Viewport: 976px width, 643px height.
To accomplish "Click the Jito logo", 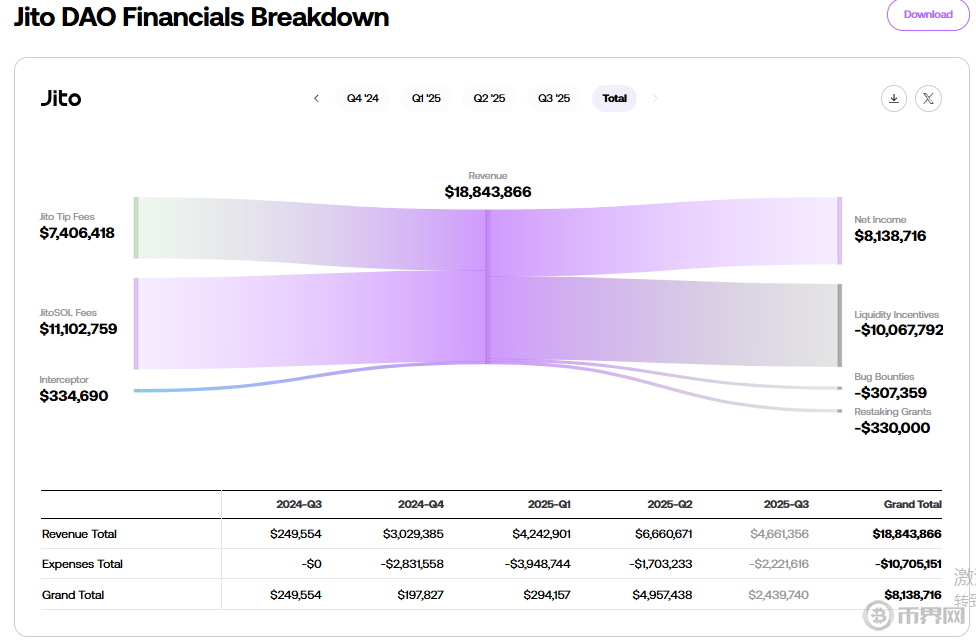I will pyautogui.click(x=61, y=98).
